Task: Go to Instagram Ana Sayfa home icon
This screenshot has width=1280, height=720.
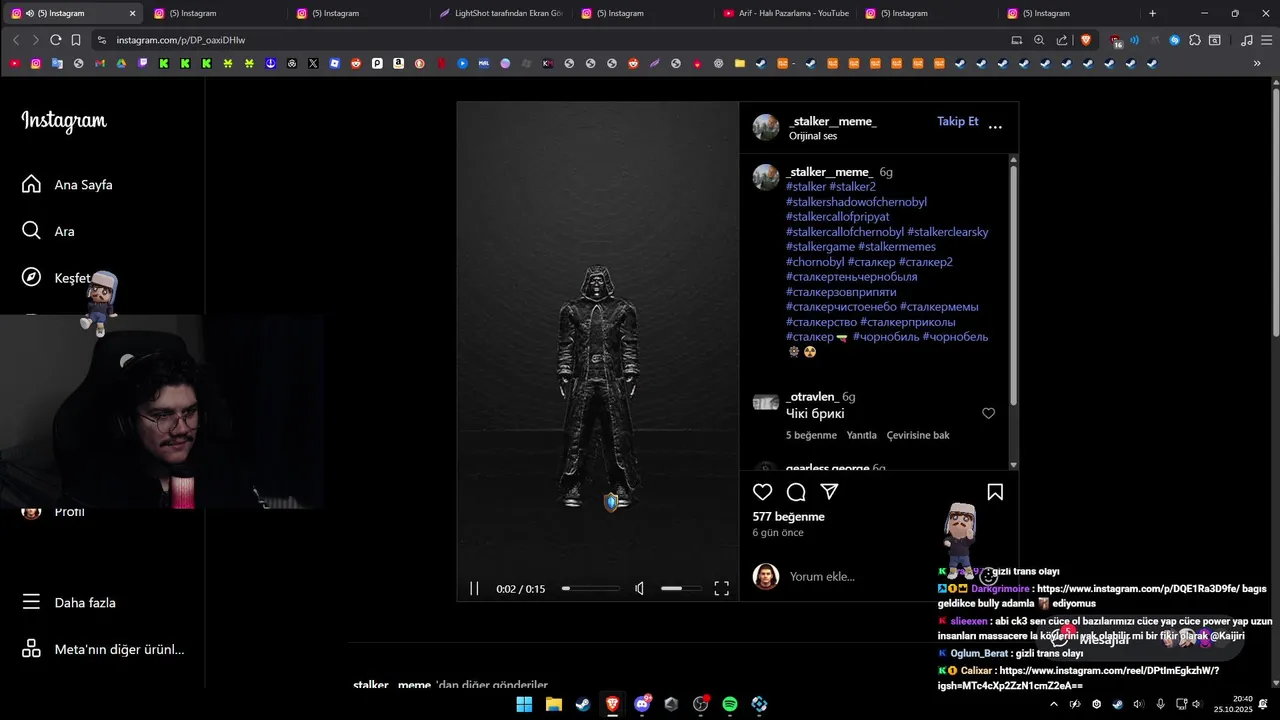Action: [x=31, y=184]
